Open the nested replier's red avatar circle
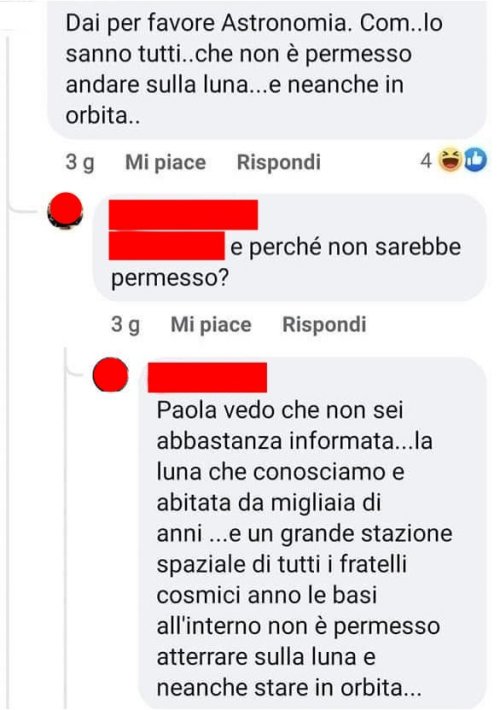 coord(111,374)
